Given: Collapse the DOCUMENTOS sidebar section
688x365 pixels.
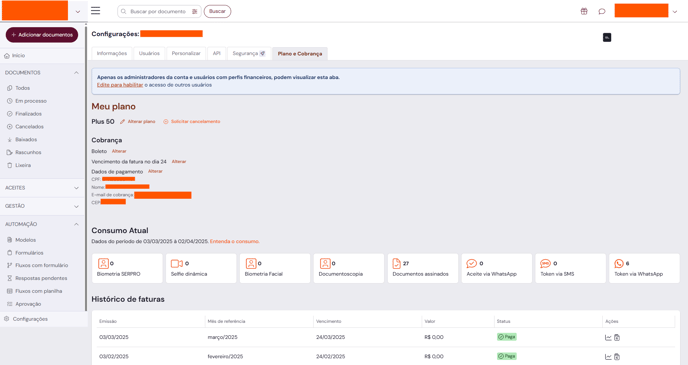Looking at the screenshot, I should [x=76, y=73].
